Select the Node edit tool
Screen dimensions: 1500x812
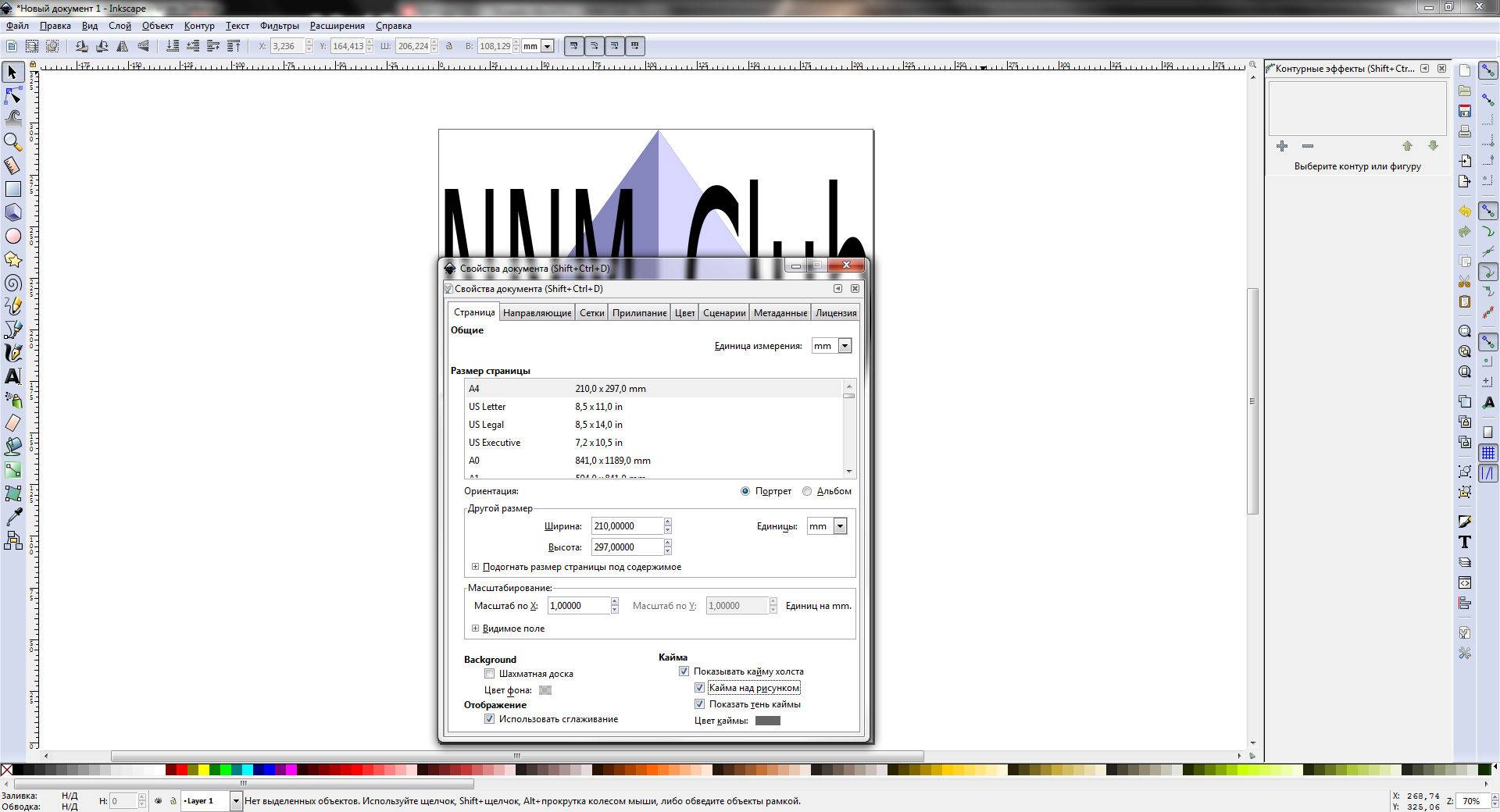tap(12, 96)
